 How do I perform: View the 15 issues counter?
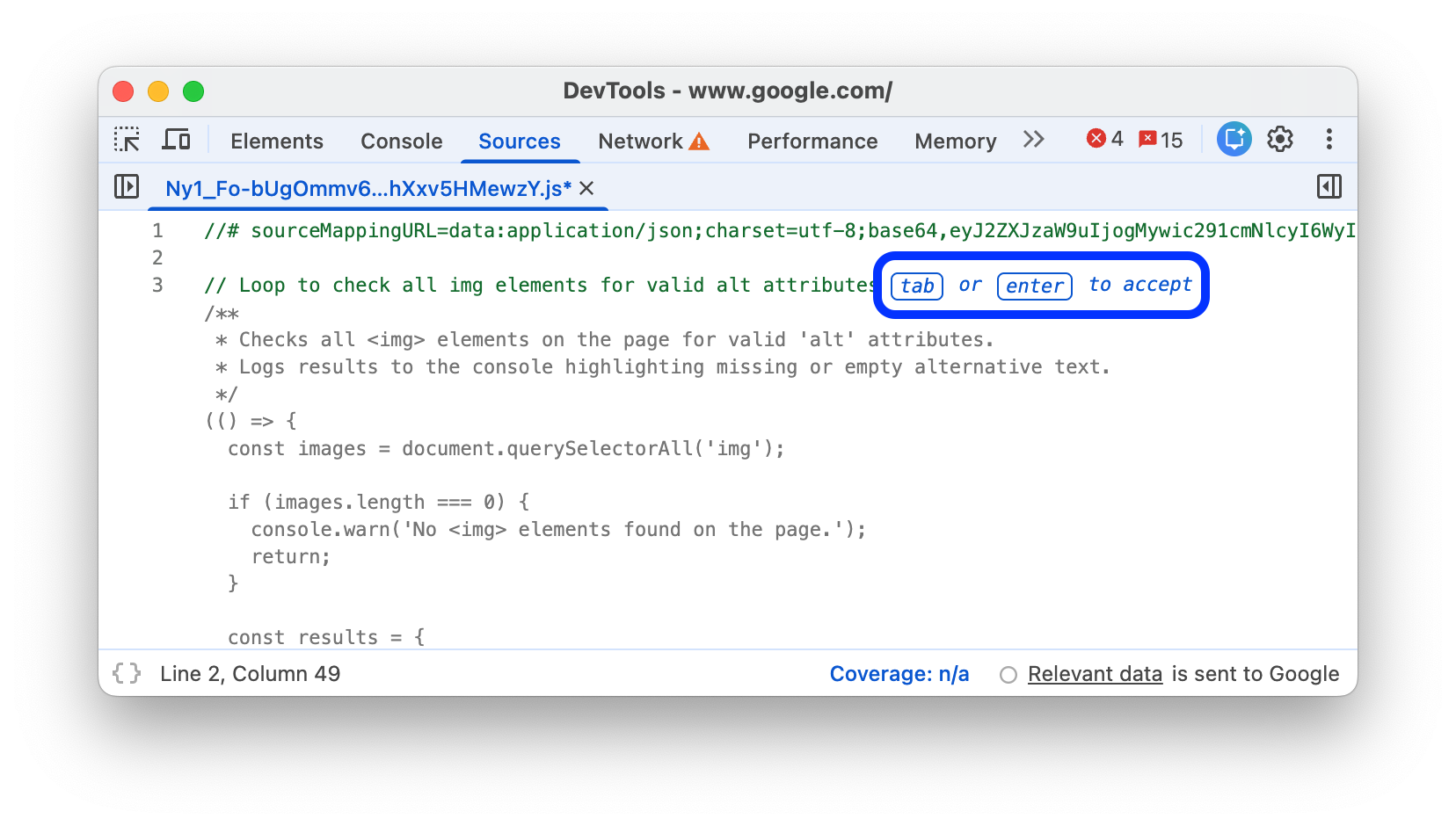tap(1159, 139)
